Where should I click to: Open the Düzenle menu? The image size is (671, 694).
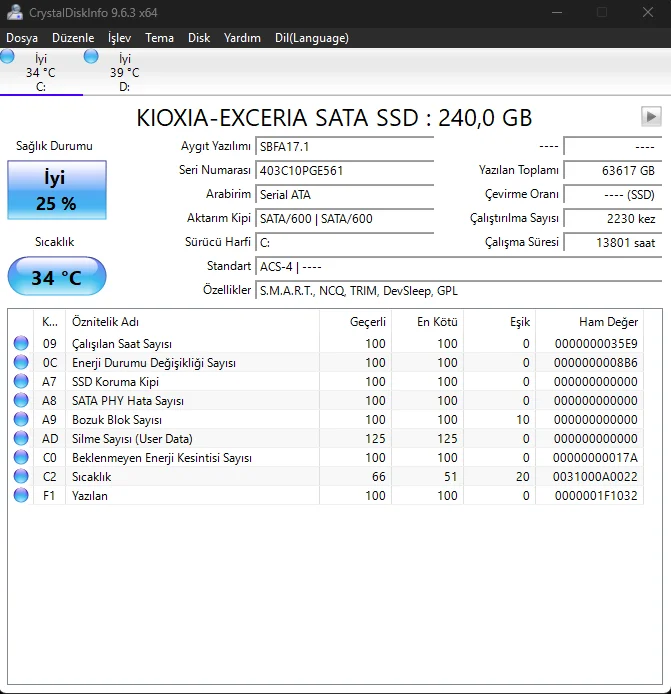(73, 38)
